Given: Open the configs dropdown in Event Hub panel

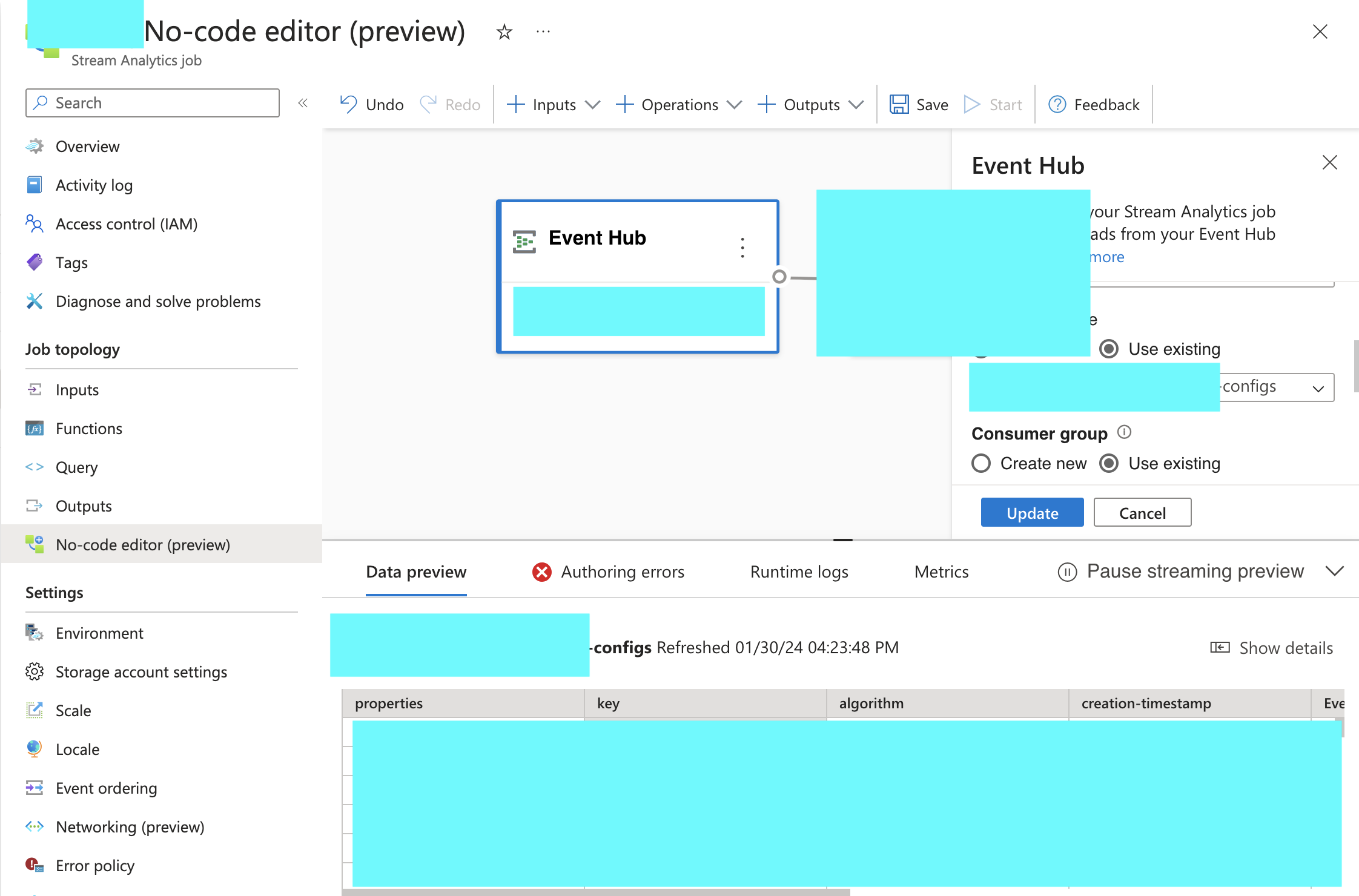Looking at the screenshot, I should (x=1319, y=387).
